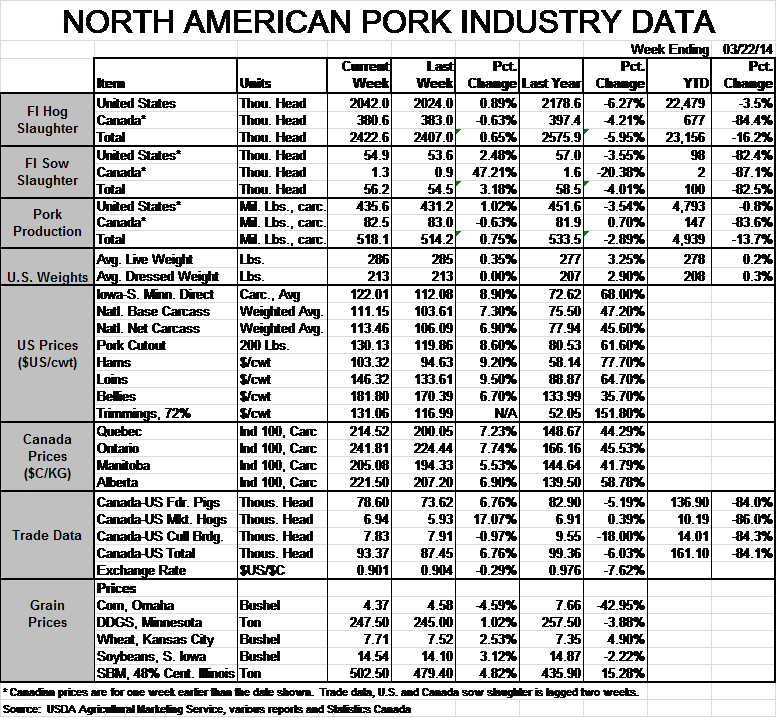Select the 'Pork Production' category cell

pyautogui.click(x=47, y=223)
